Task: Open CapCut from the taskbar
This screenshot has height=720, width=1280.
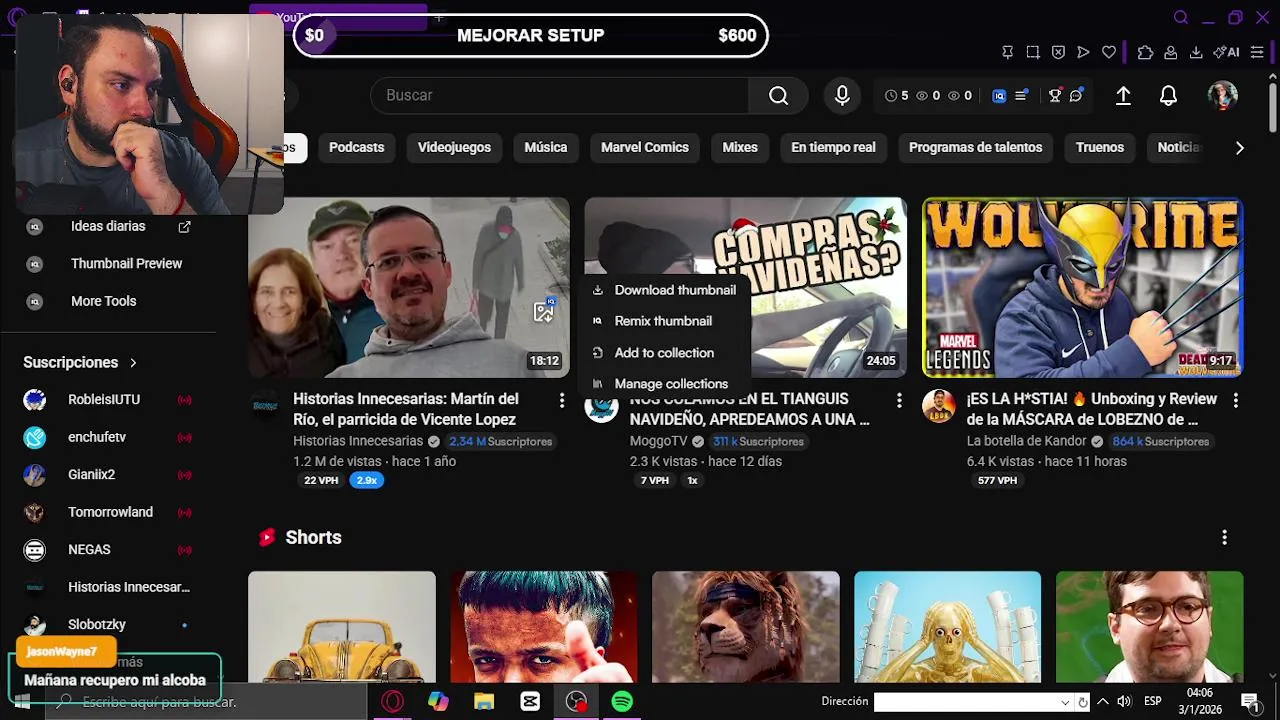Action: point(530,702)
